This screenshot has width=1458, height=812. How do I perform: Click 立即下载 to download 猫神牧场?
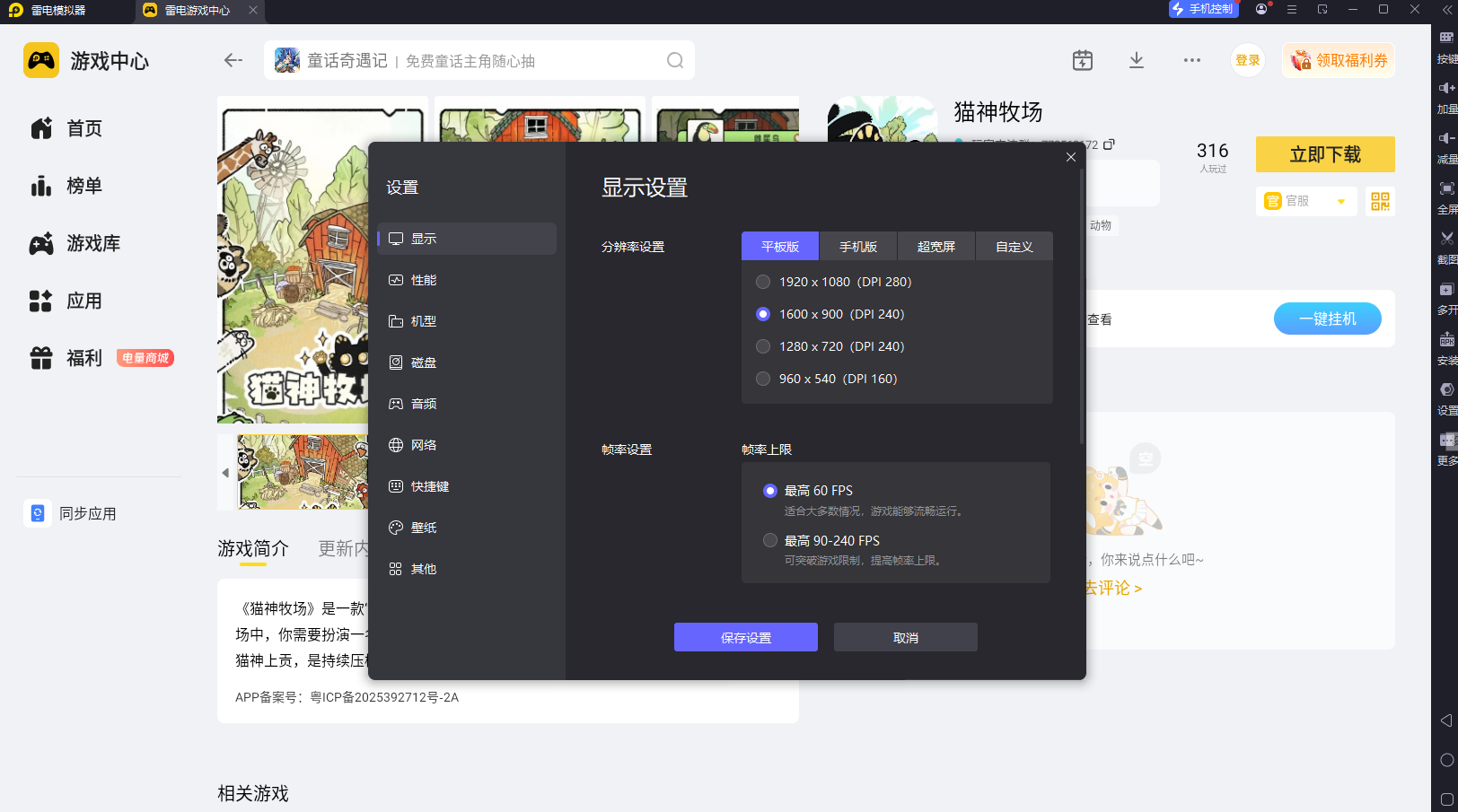pos(1325,154)
